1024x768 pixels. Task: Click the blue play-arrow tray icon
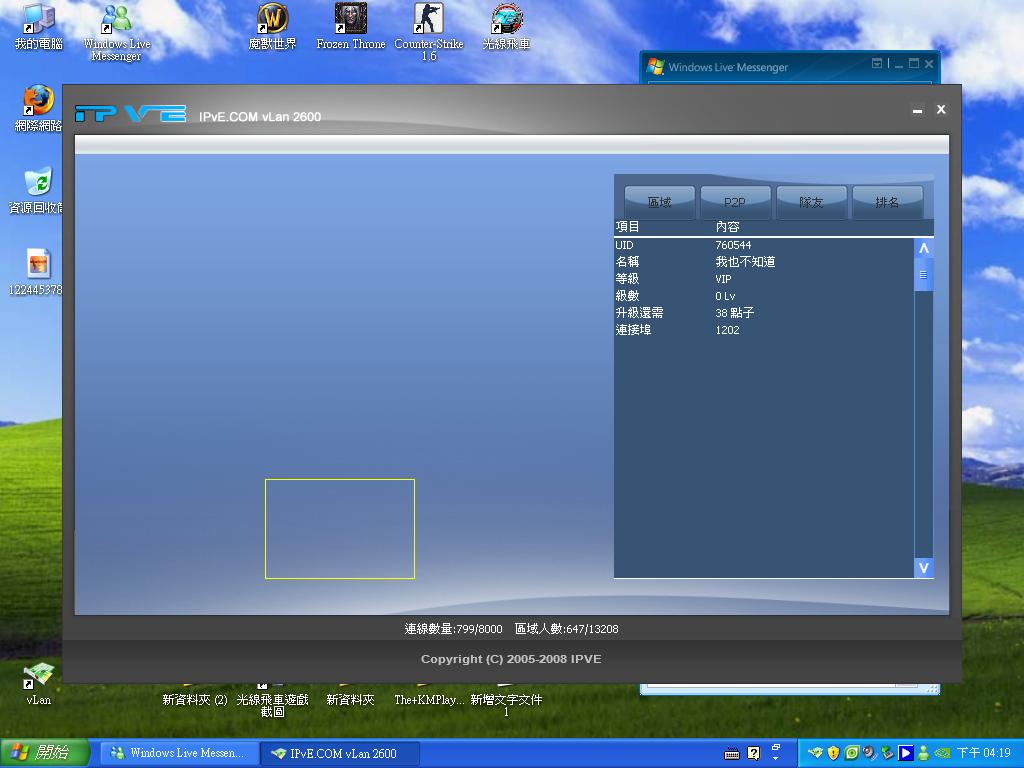click(x=905, y=753)
